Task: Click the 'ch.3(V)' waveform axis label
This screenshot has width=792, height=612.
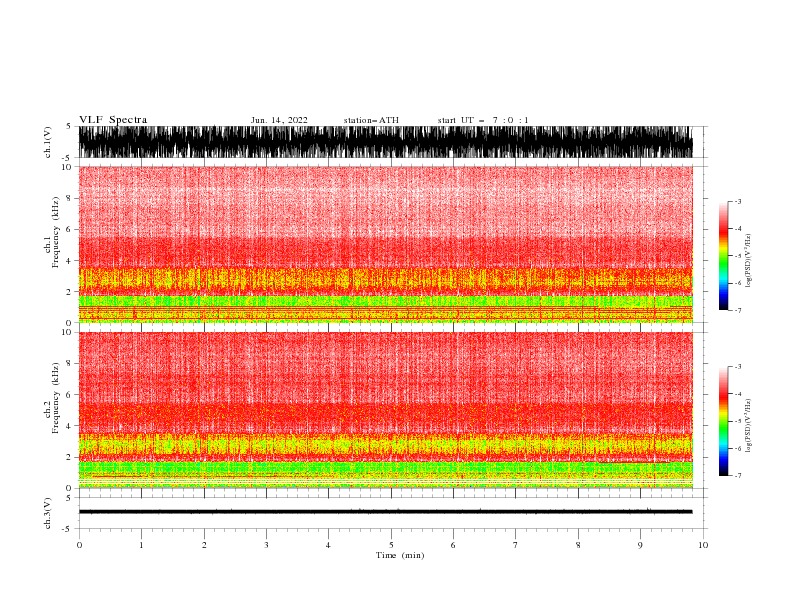Action: (48, 513)
